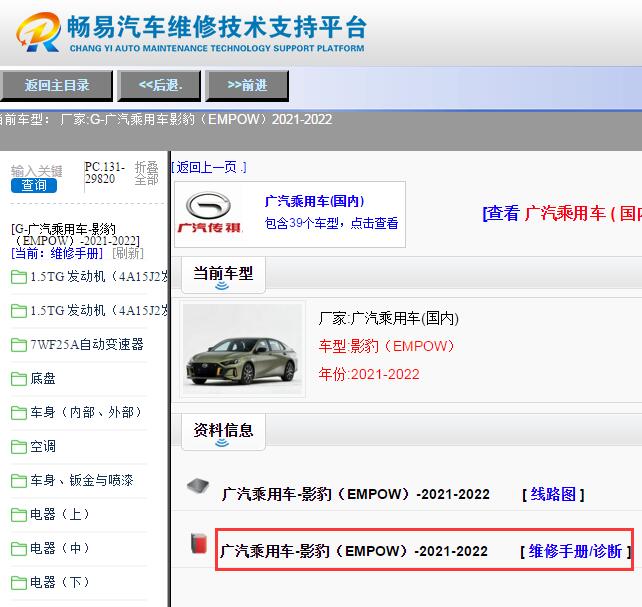The image size is (642, 607).
Task: Click [查看 广汽乘用车 link on right
Action: click(562, 214)
